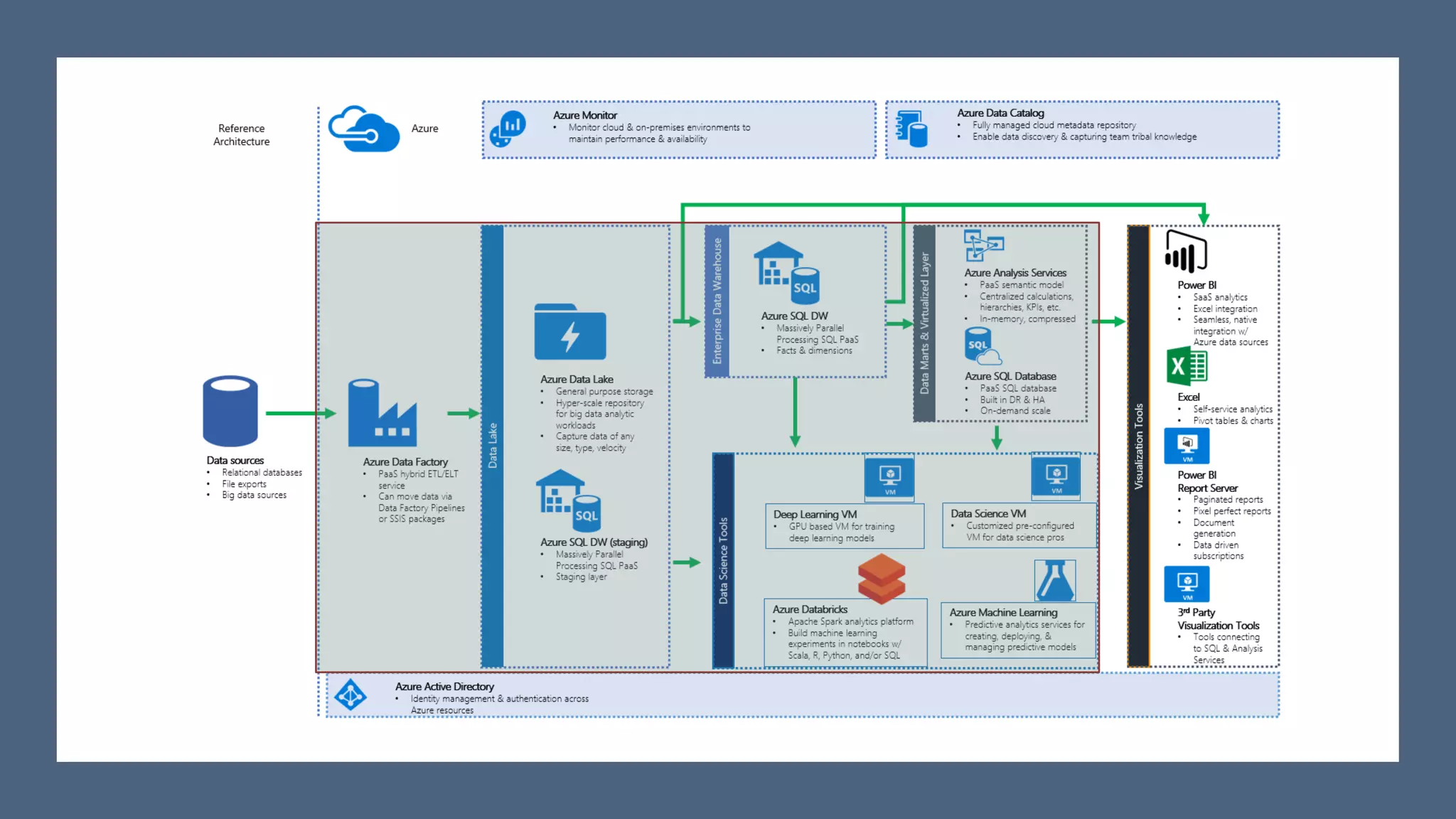Click the Data Science VM title text
The image size is (1456, 819).
click(x=988, y=513)
